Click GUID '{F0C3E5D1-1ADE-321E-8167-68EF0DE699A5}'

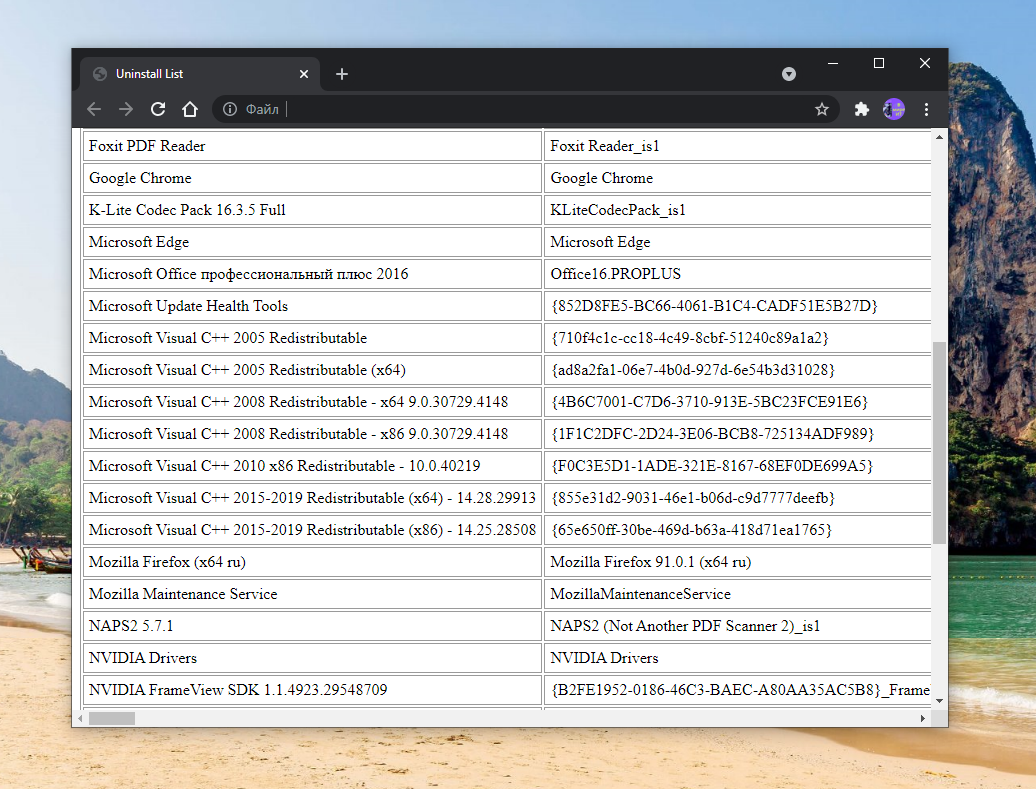737,466
